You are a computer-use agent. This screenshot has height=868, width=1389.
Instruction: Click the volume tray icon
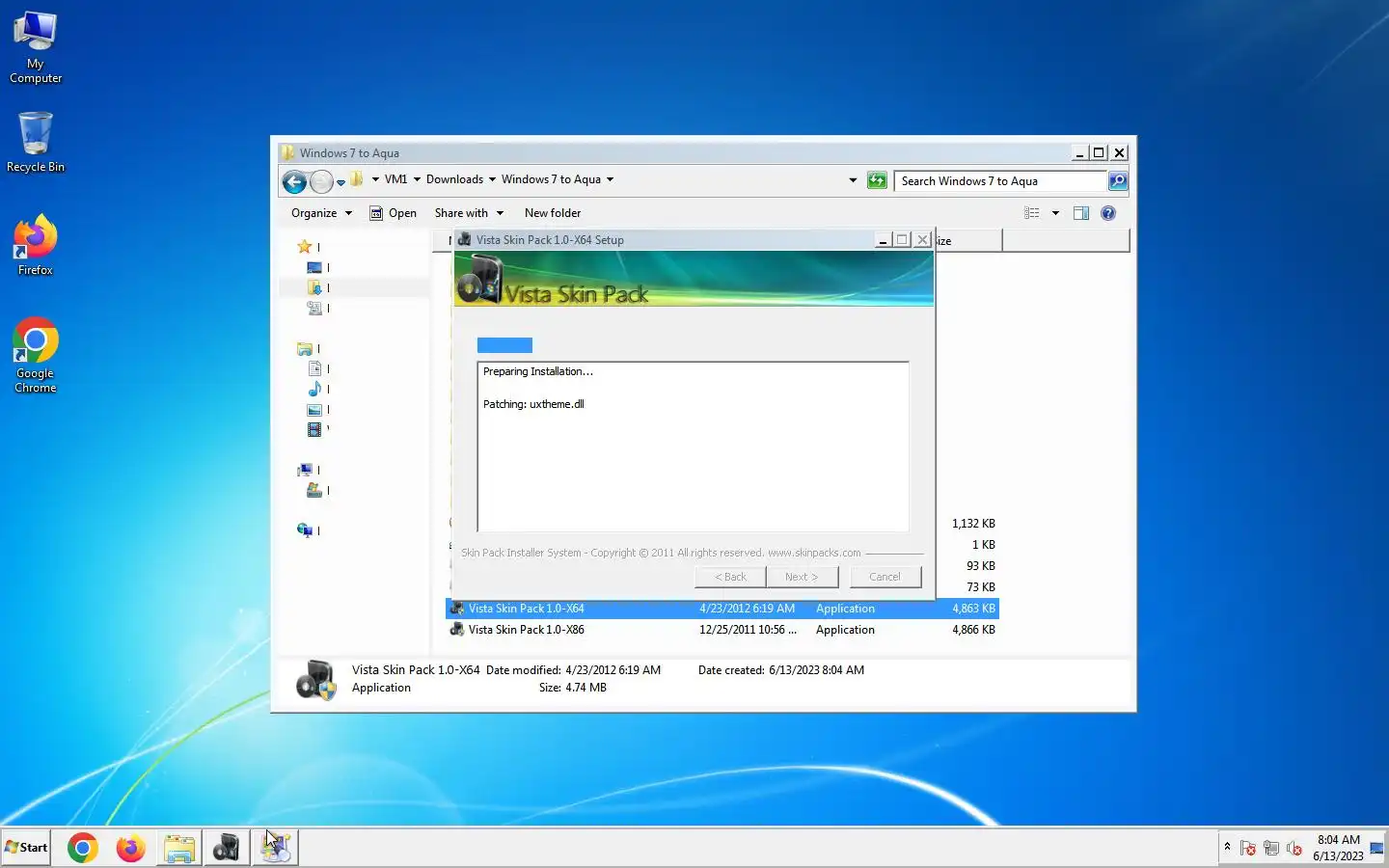pyautogui.click(x=1294, y=848)
